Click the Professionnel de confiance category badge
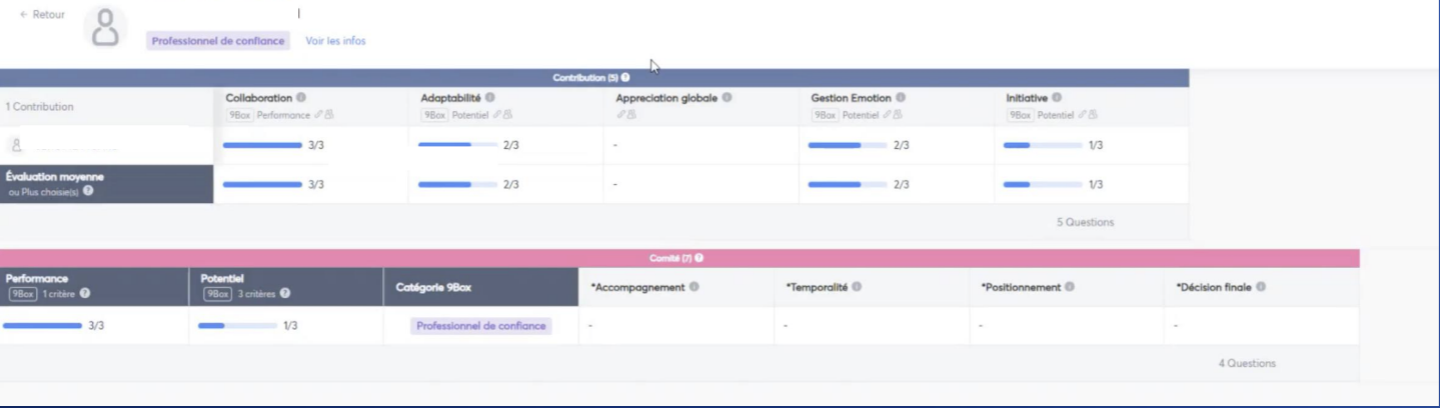This screenshot has height=408, width=1440. tap(481, 326)
